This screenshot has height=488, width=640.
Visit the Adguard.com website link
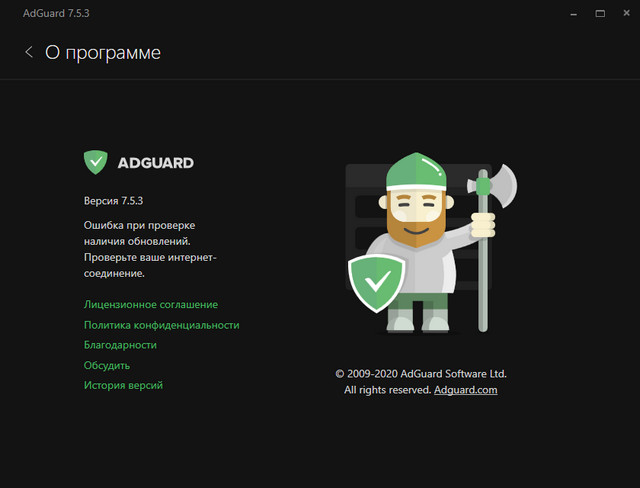click(465, 390)
